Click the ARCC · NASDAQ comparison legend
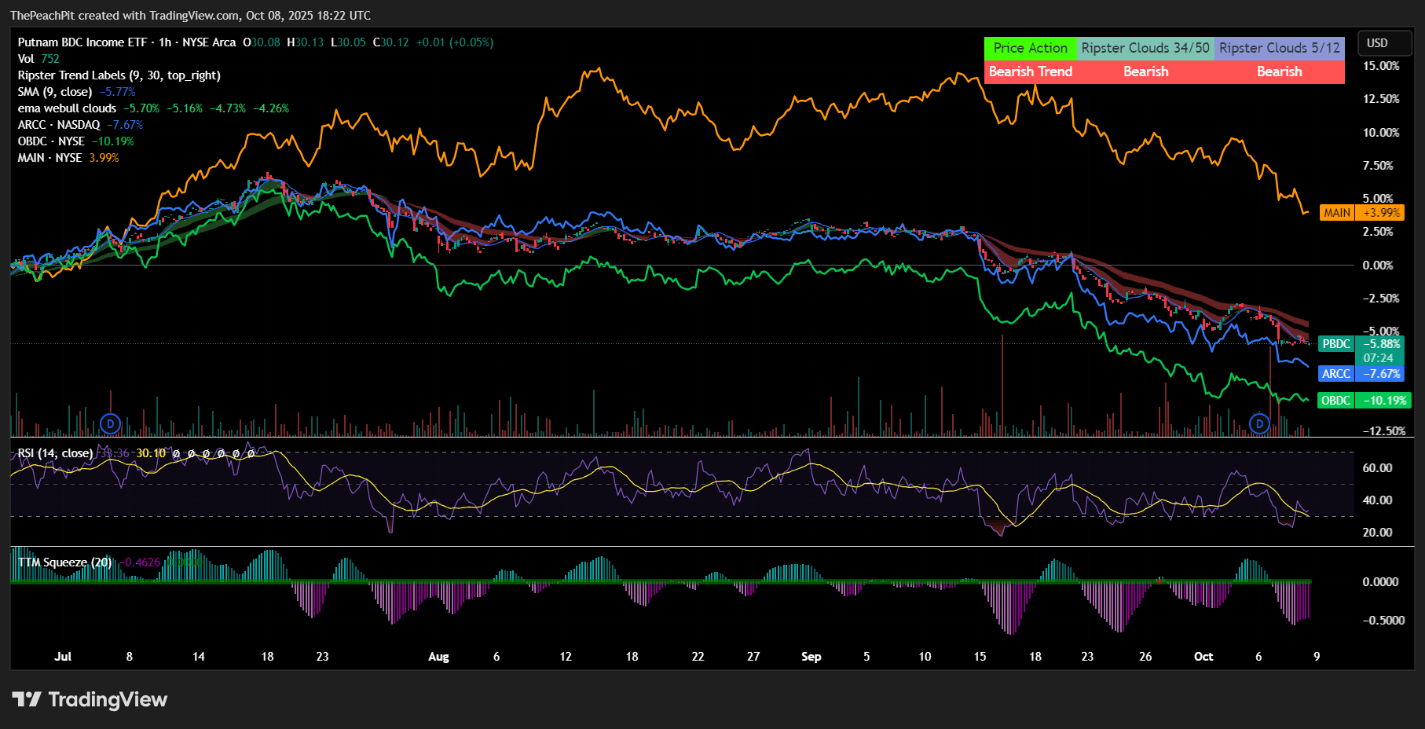 [59, 124]
